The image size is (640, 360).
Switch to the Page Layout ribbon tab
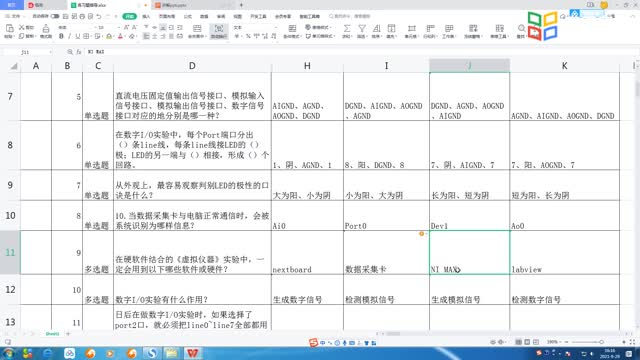[167, 16]
